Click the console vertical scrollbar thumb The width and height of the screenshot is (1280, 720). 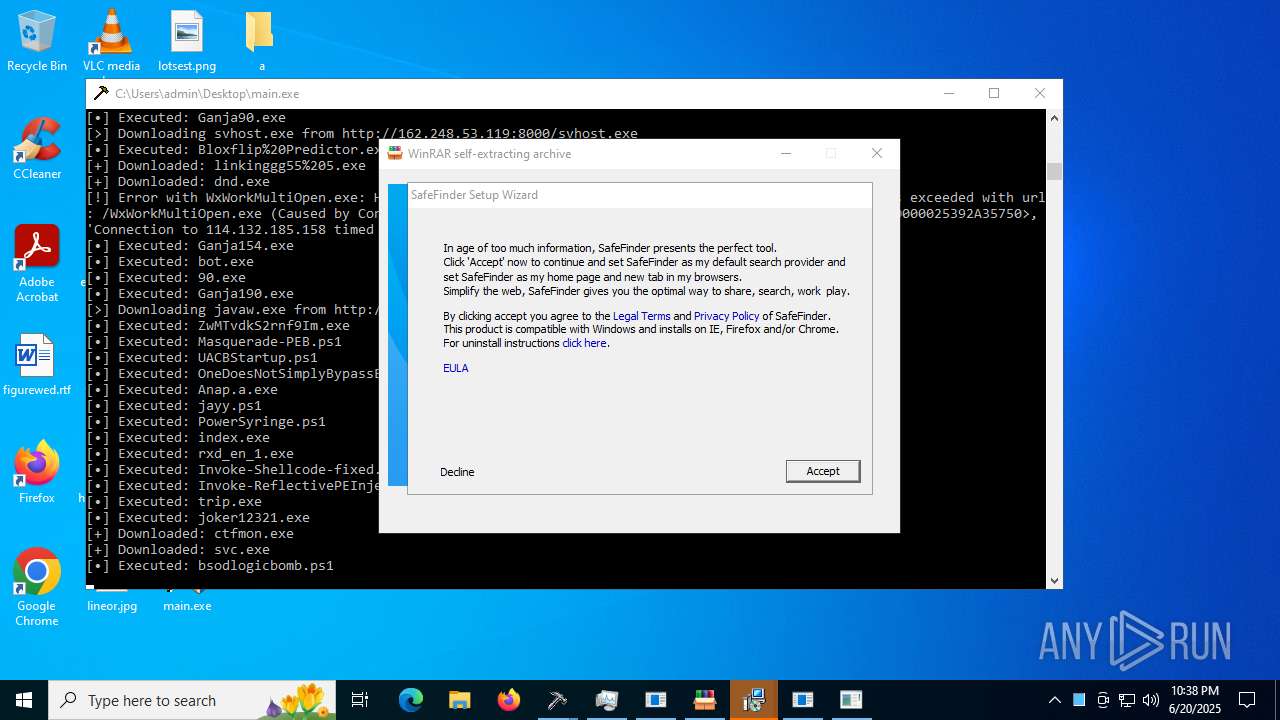click(x=1054, y=171)
